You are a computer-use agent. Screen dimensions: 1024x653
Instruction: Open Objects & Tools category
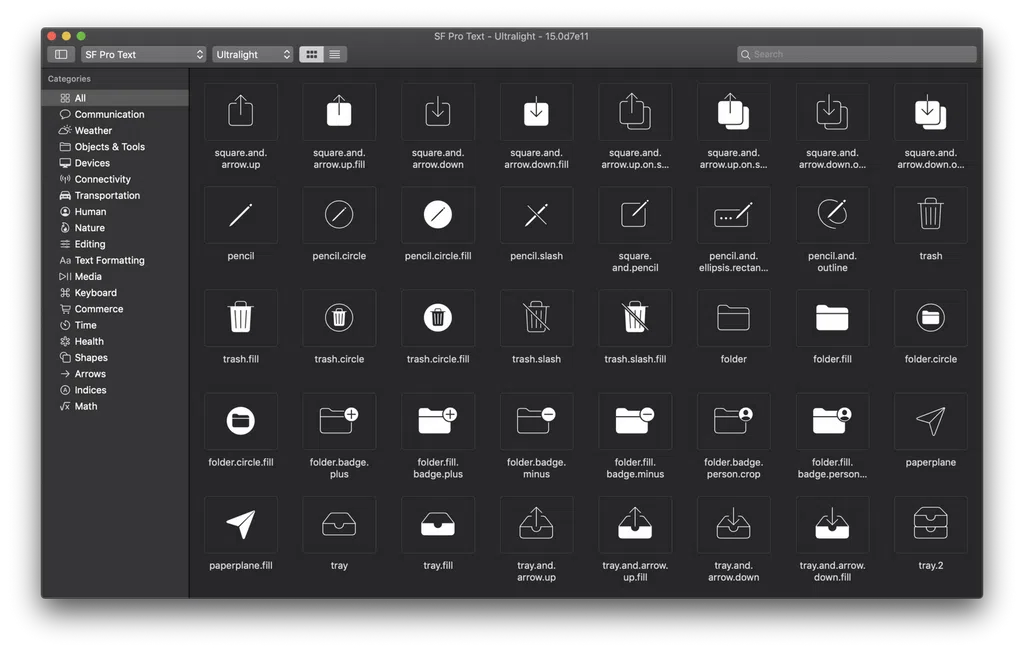pos(115,147)
